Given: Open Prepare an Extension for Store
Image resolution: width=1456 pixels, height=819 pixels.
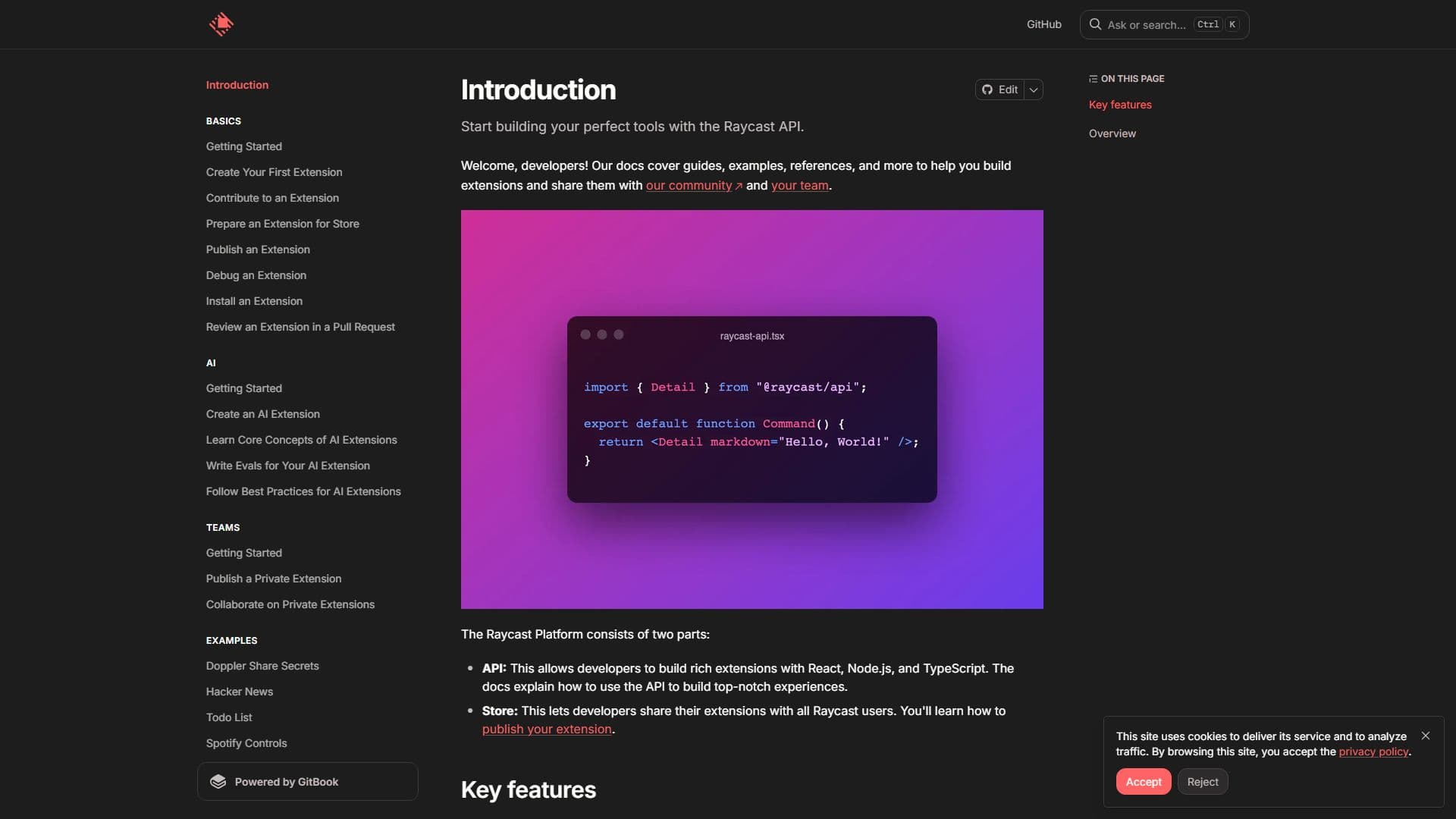Looking at the screenshot, I should [283, 224].
